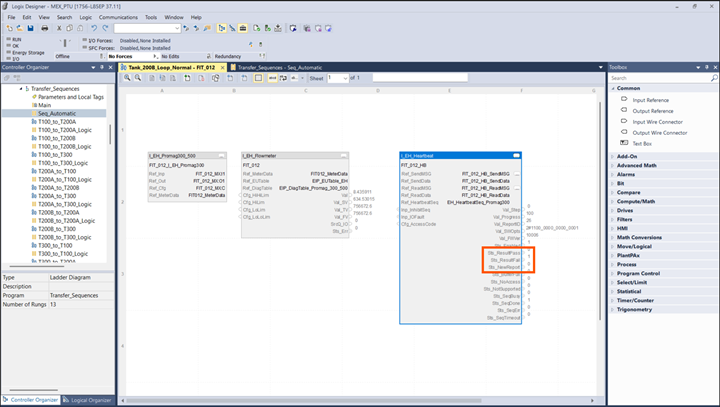Viewport: 720px width, 407px height.
Task: Click the Redundancy status field
Action: pyautogui.click(x=239, y=57)
